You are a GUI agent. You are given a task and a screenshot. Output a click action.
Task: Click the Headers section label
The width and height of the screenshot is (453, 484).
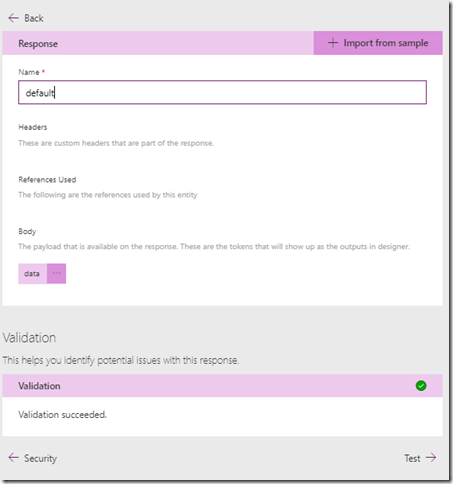coord(33,127)
